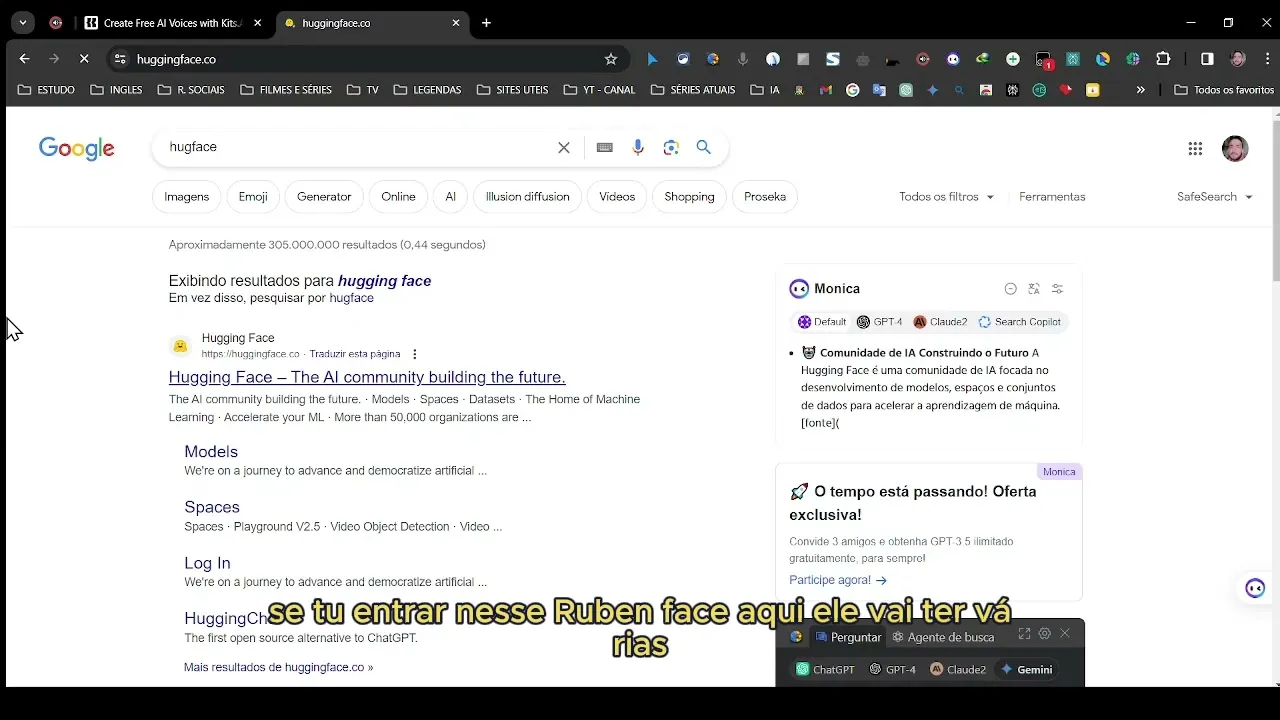Open the ESTUDO bookmarks folder
1280x720 pixels.
tap(46, 90)
